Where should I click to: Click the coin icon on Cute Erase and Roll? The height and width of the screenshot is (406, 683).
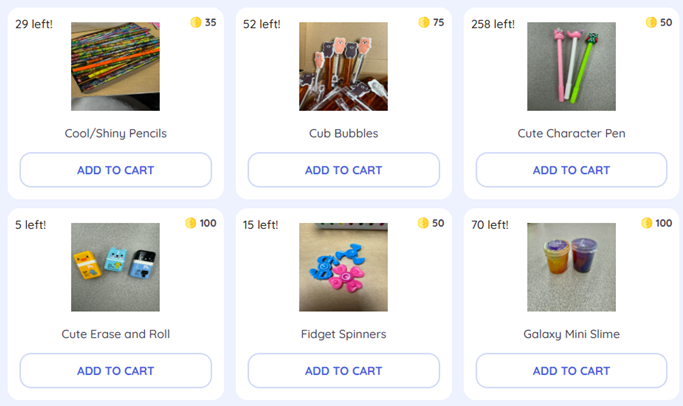point(191,223)
